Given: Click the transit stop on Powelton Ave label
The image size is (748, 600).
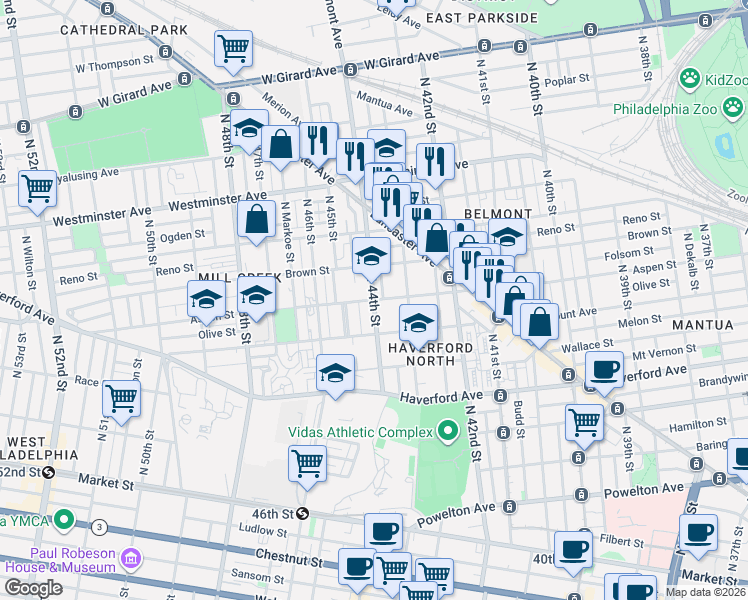Looking at the screenshot, I should pyautogui.click(x=509, y=507).
